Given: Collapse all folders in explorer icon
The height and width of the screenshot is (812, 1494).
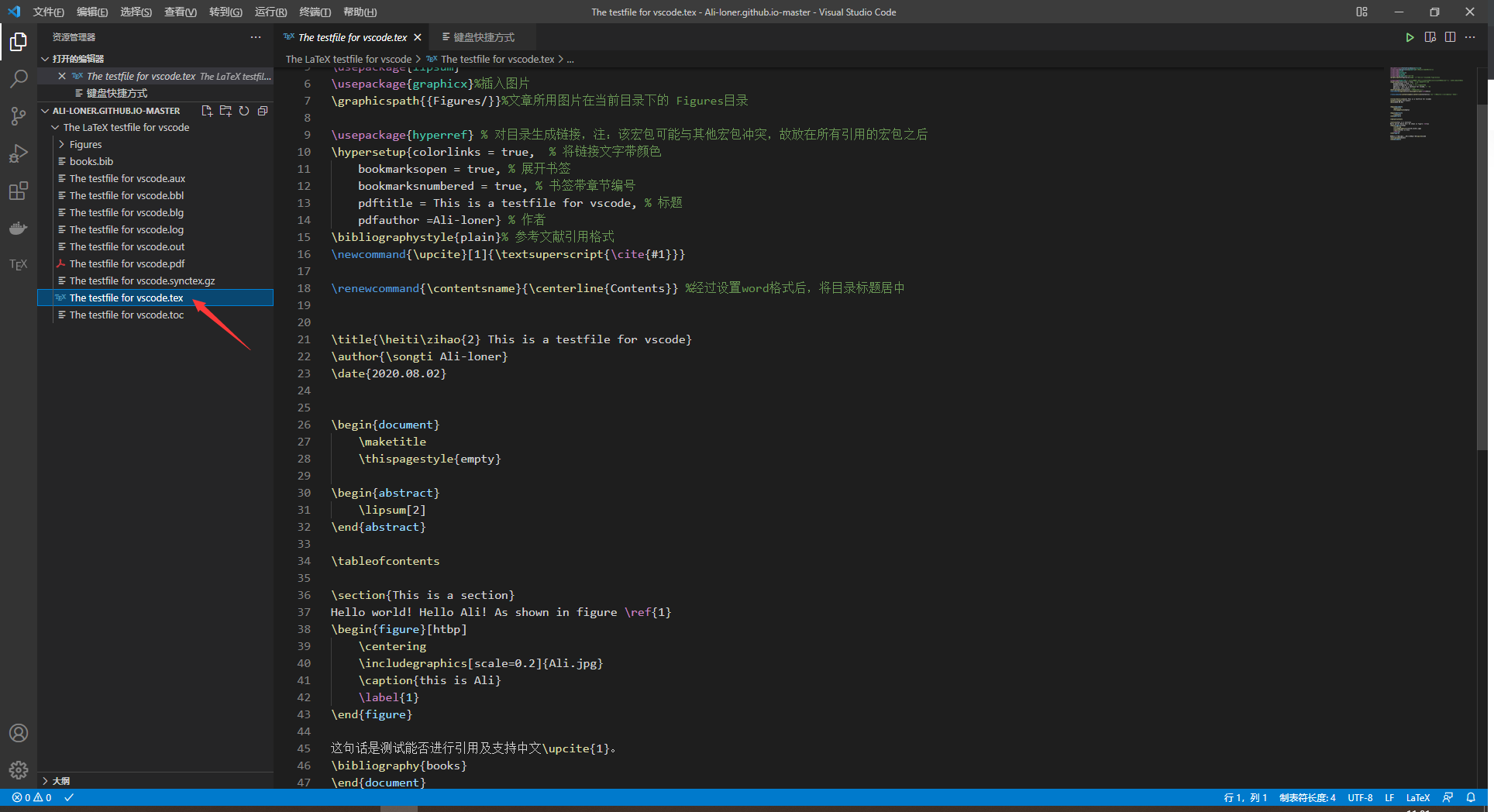Looking at the screenshot, I should pyautogui.click(x=263, y=111).
